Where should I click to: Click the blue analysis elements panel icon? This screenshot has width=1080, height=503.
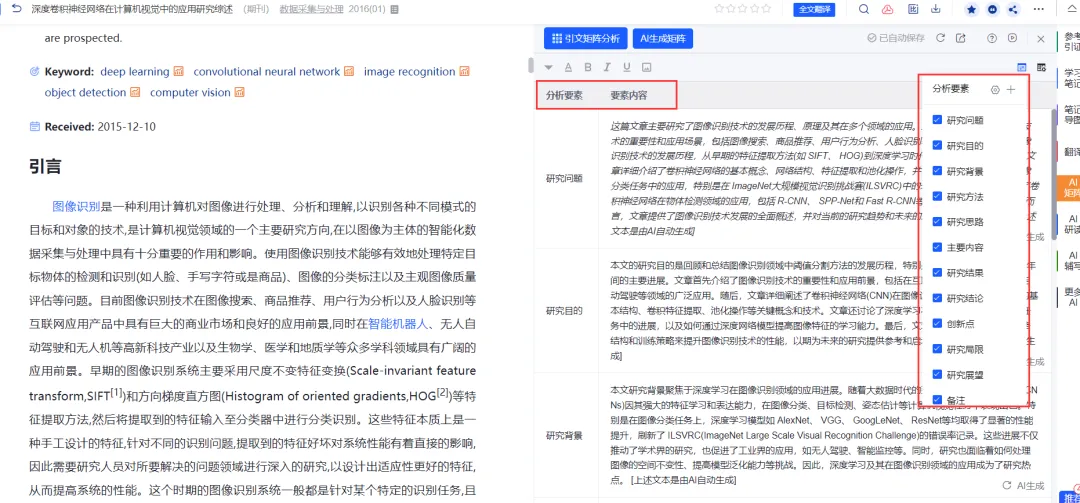click(1021, 67)
